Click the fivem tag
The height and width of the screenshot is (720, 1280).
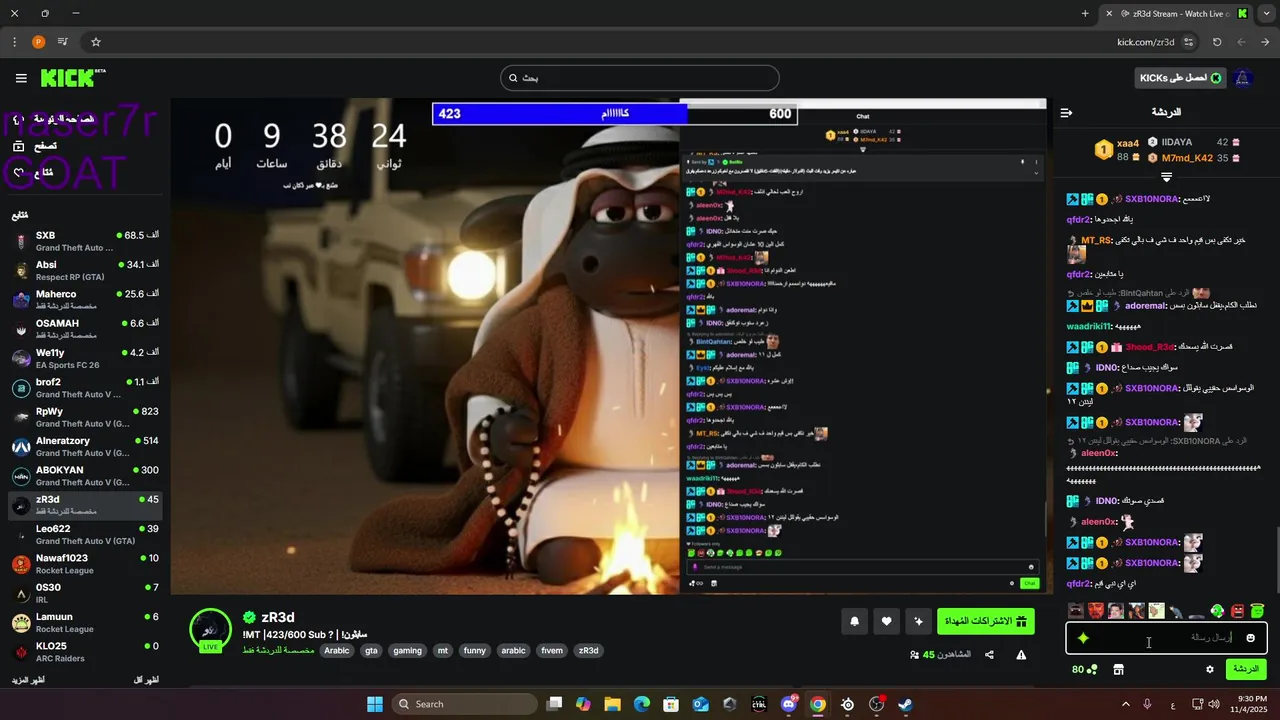(551, 650)
